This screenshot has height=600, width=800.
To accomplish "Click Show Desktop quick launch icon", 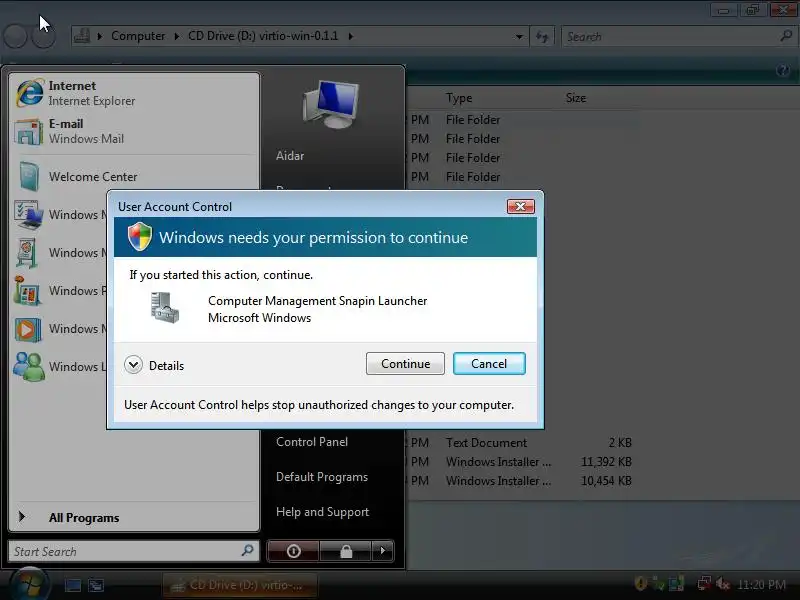I will pos(72,585).
